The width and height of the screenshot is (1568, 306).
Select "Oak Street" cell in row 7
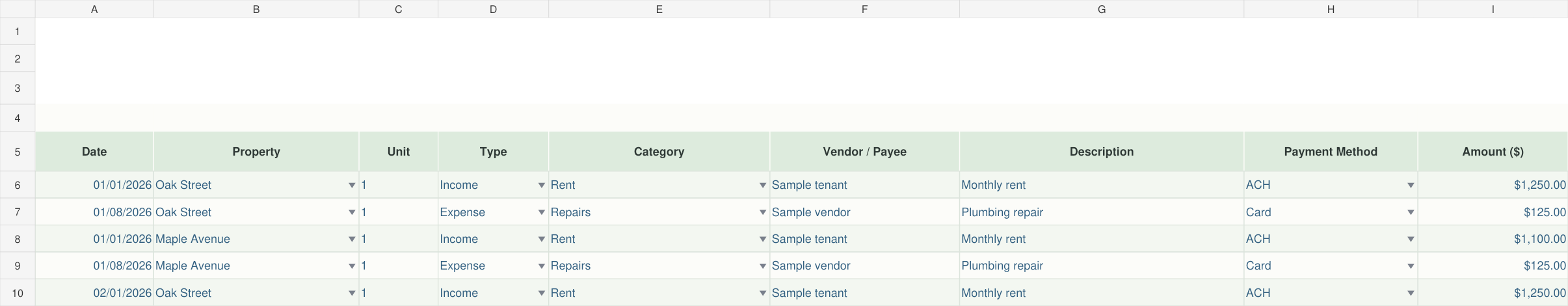(x=256, y=212)
